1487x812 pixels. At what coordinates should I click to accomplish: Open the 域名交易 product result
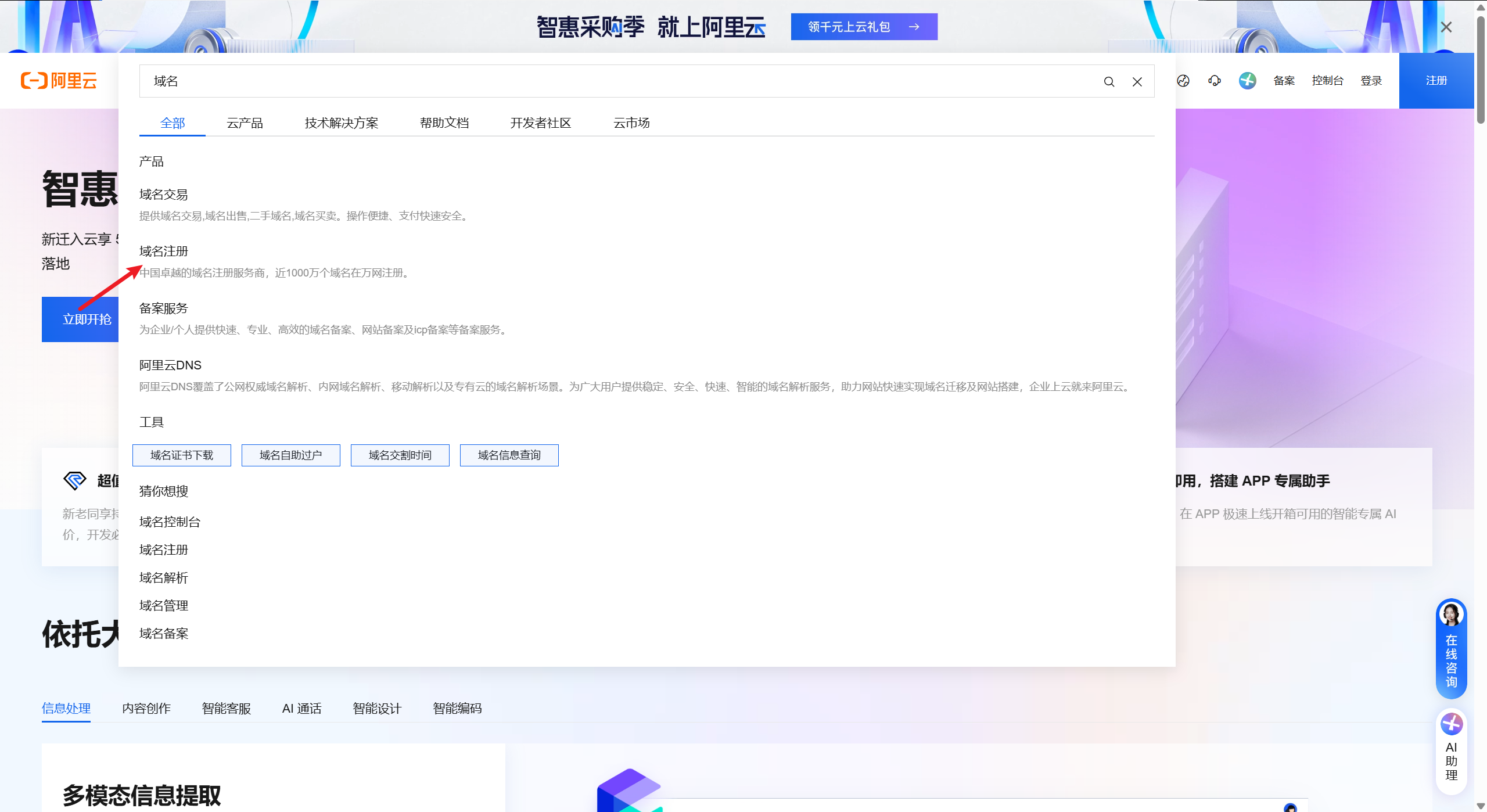point(164,195)
